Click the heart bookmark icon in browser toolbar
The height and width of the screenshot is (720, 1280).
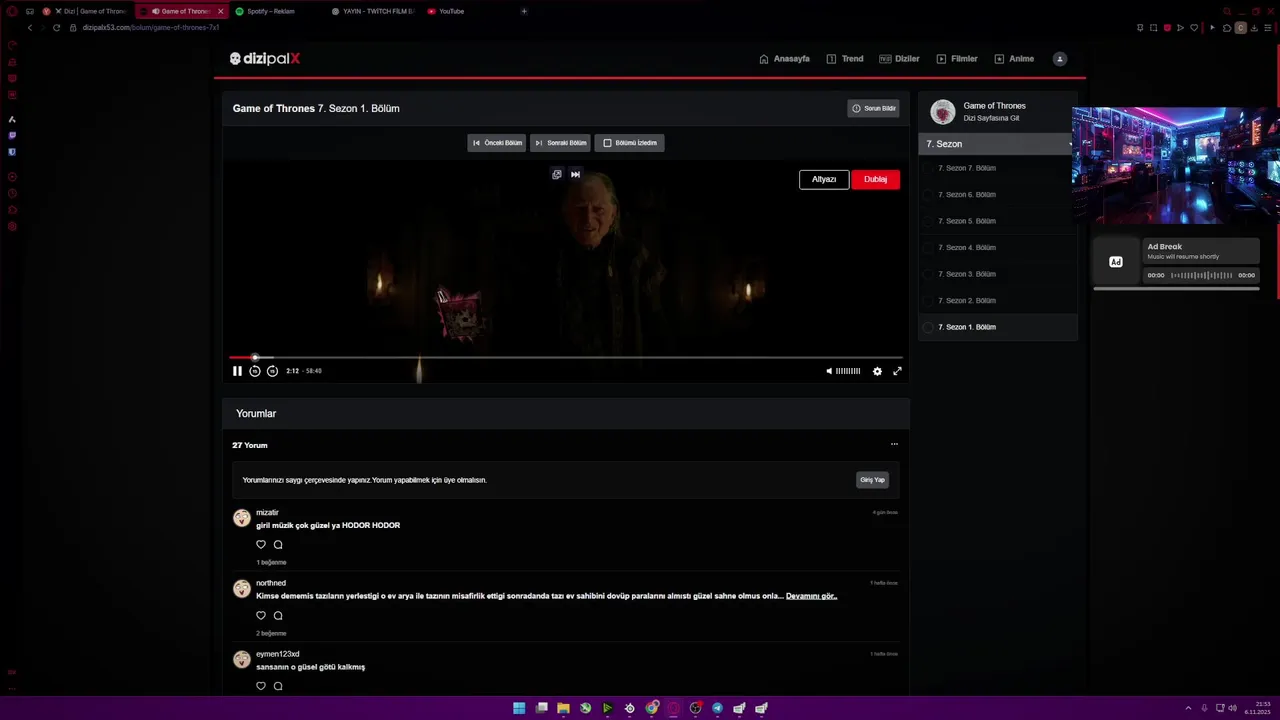pyautogui.click(x=1194, y=28)
